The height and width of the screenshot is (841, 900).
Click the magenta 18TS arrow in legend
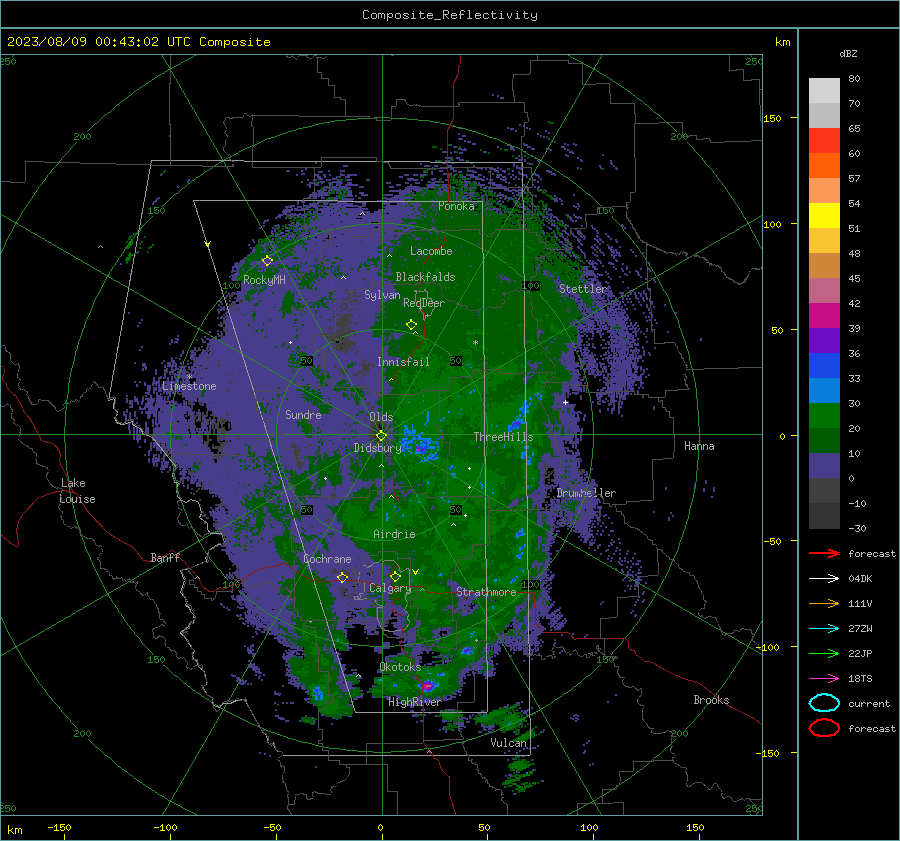pos(824,679)
